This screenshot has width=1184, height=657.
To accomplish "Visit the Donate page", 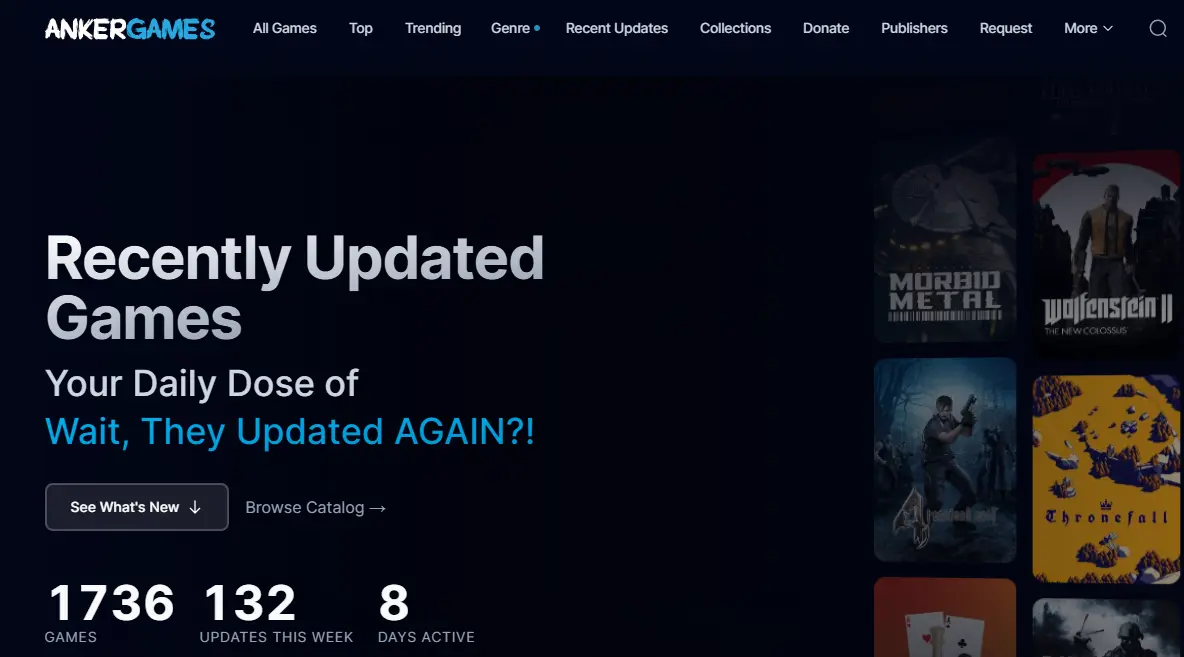I will point(826,28).
